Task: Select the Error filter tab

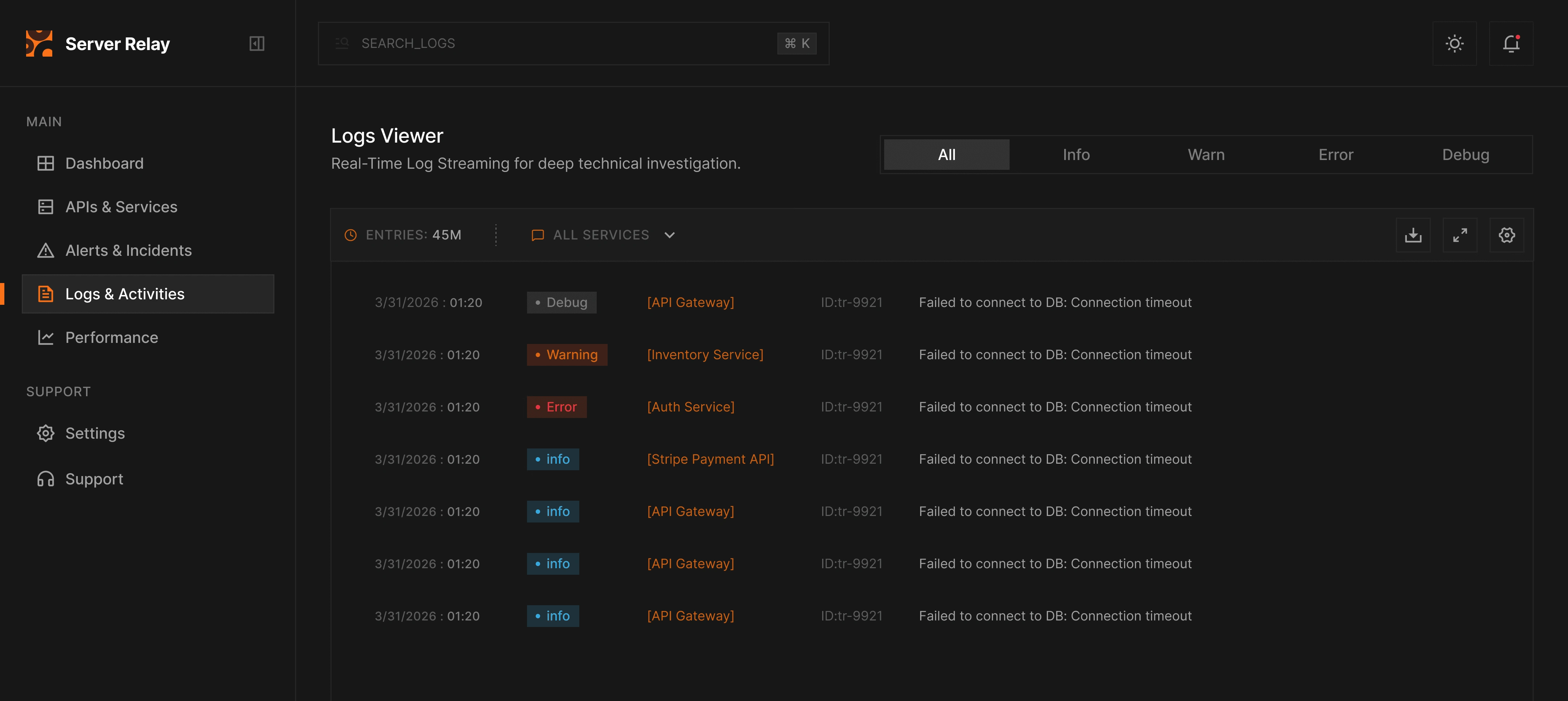Action: point(1335,155)
